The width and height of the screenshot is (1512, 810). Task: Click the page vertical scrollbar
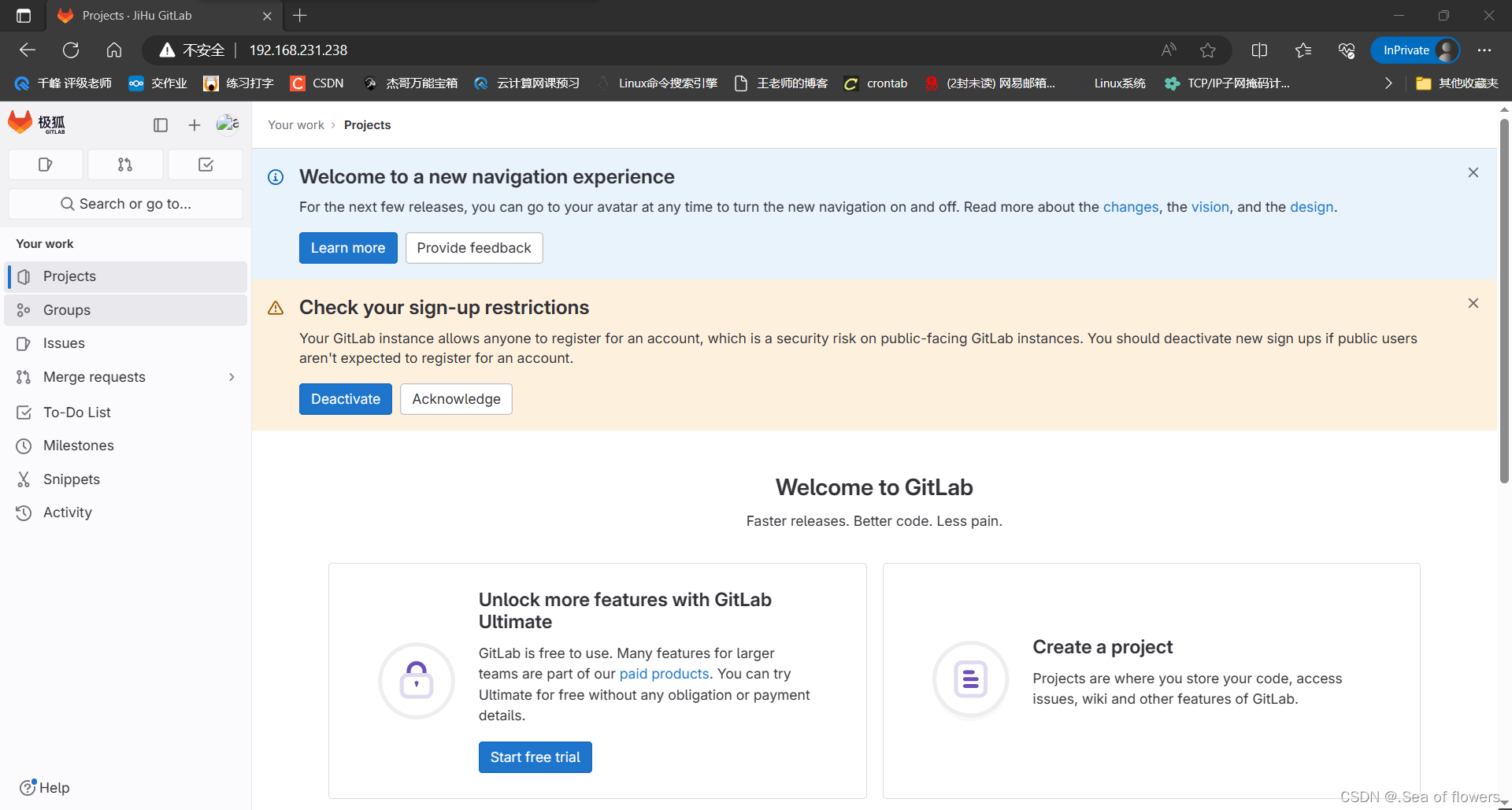tap(1504, 299)
